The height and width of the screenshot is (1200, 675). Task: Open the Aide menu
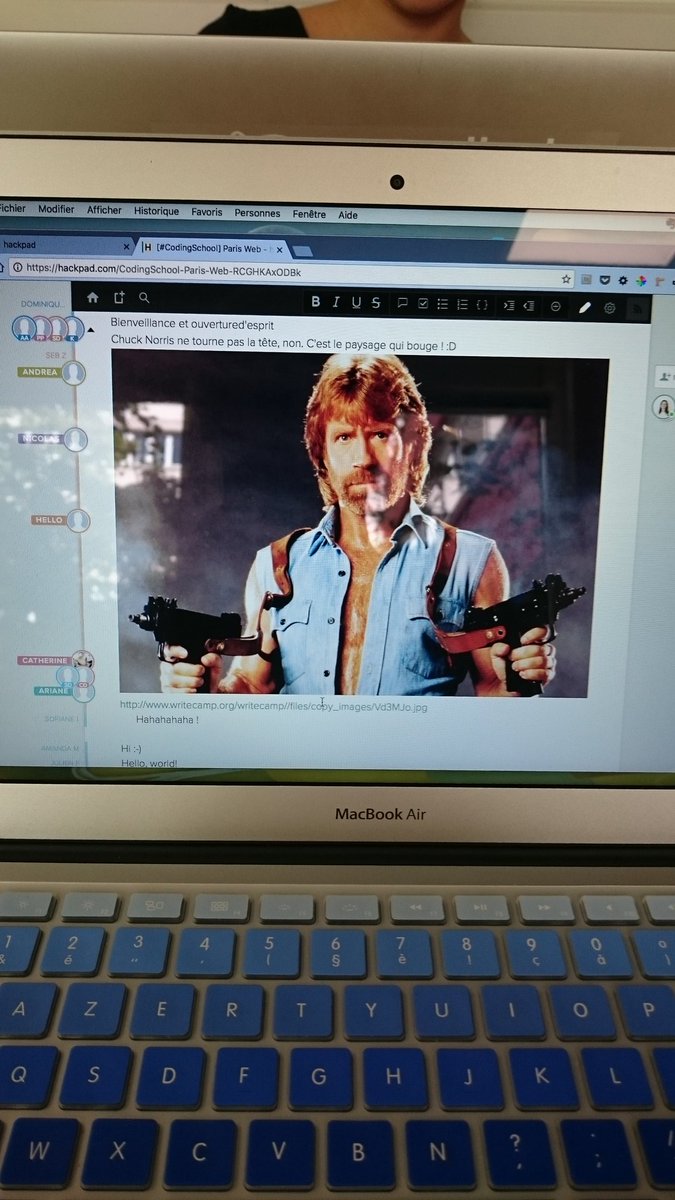coord(348,215)
